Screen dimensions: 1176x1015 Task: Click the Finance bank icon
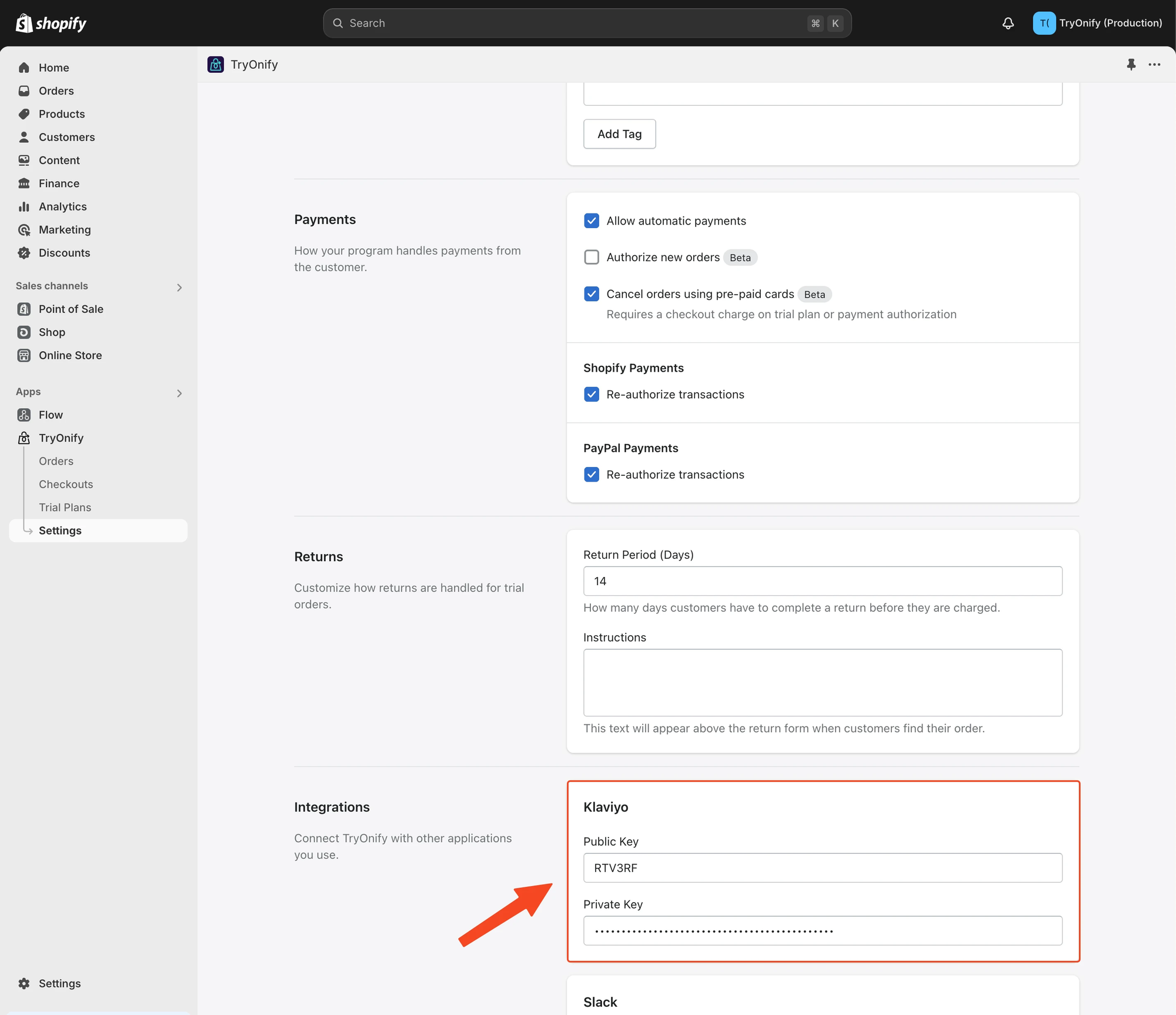point(24,183)
